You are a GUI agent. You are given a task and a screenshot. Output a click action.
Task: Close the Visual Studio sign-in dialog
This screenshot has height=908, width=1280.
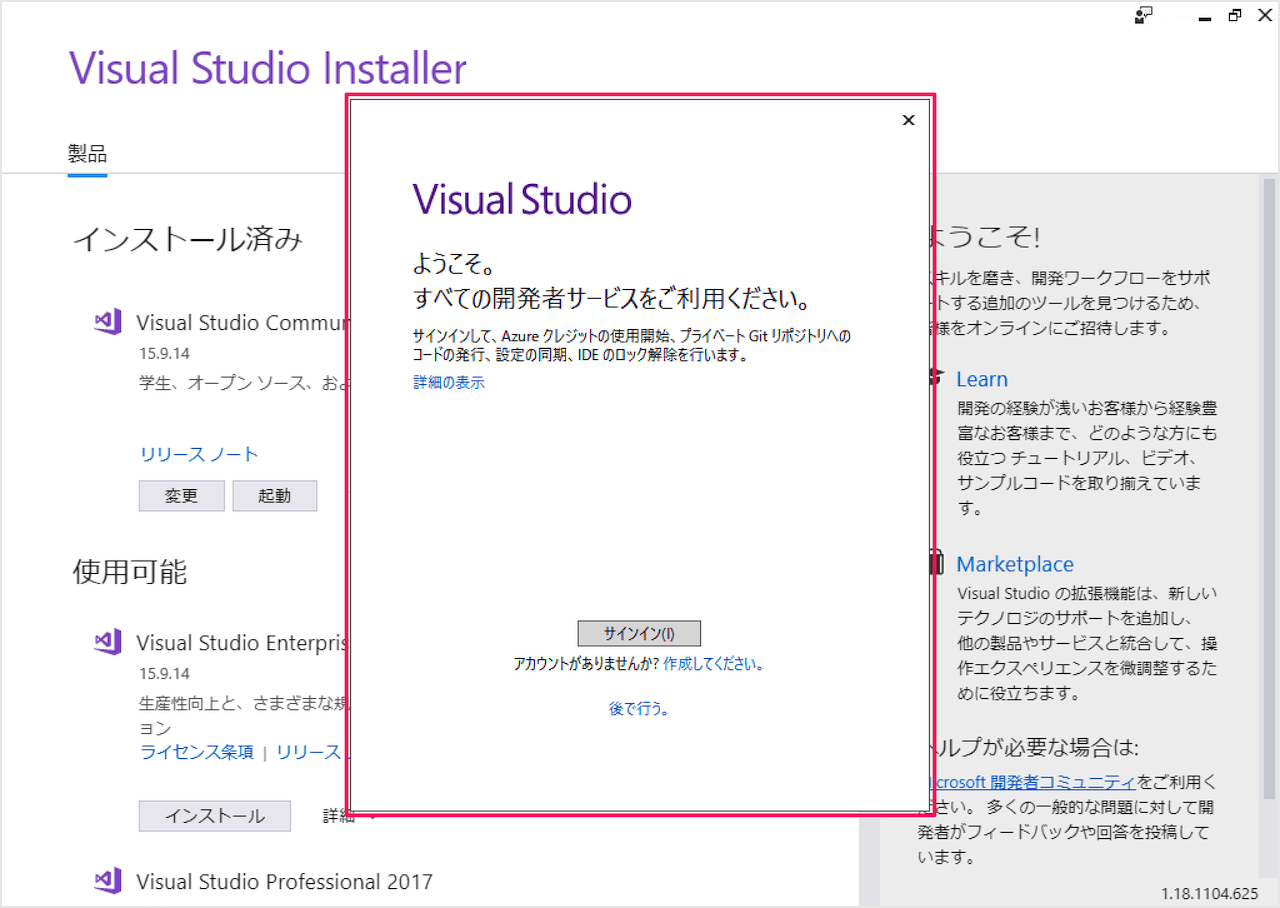(x=908, y=120)
